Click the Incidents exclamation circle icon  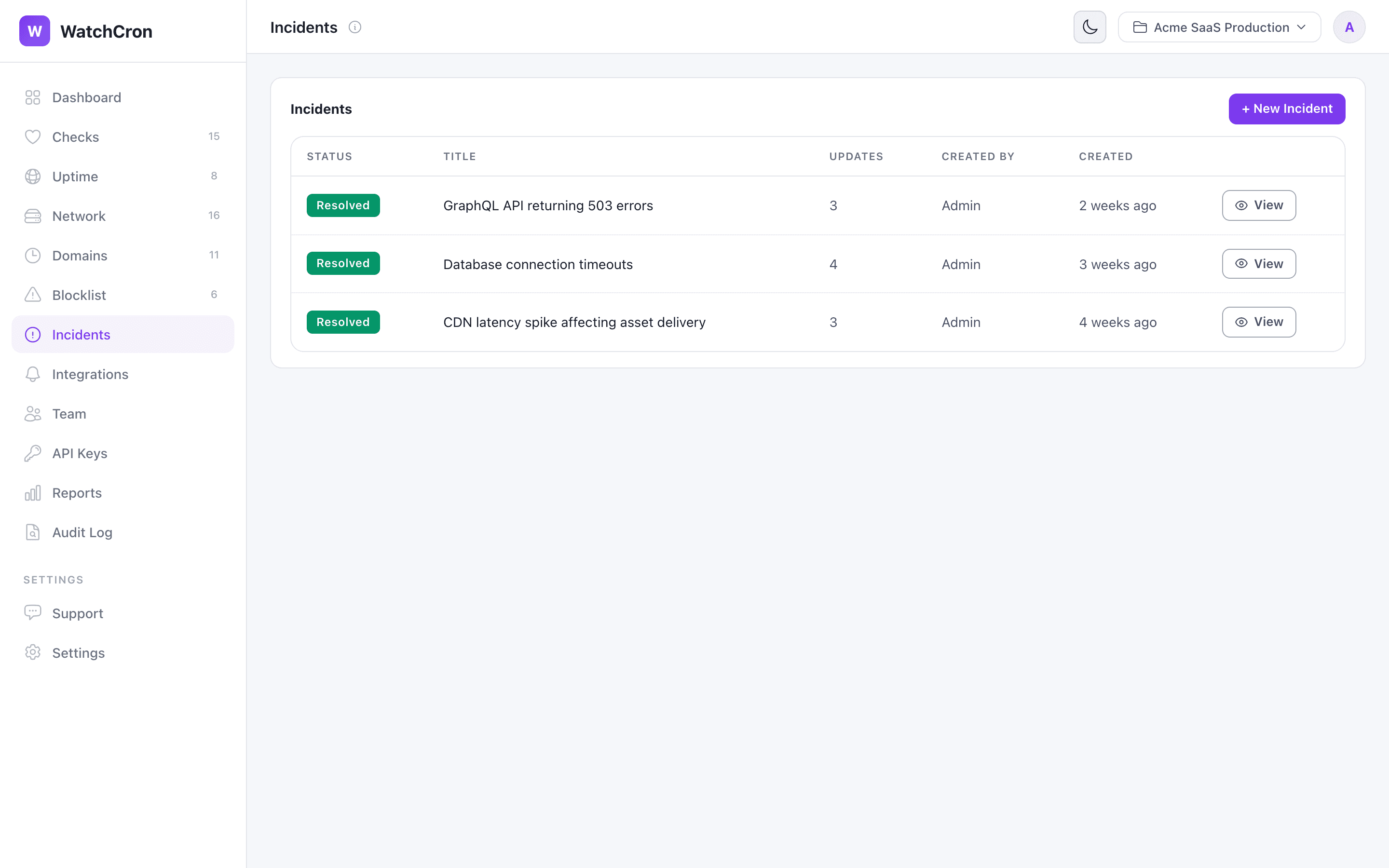pyautogui.click(x=33, y=335)
